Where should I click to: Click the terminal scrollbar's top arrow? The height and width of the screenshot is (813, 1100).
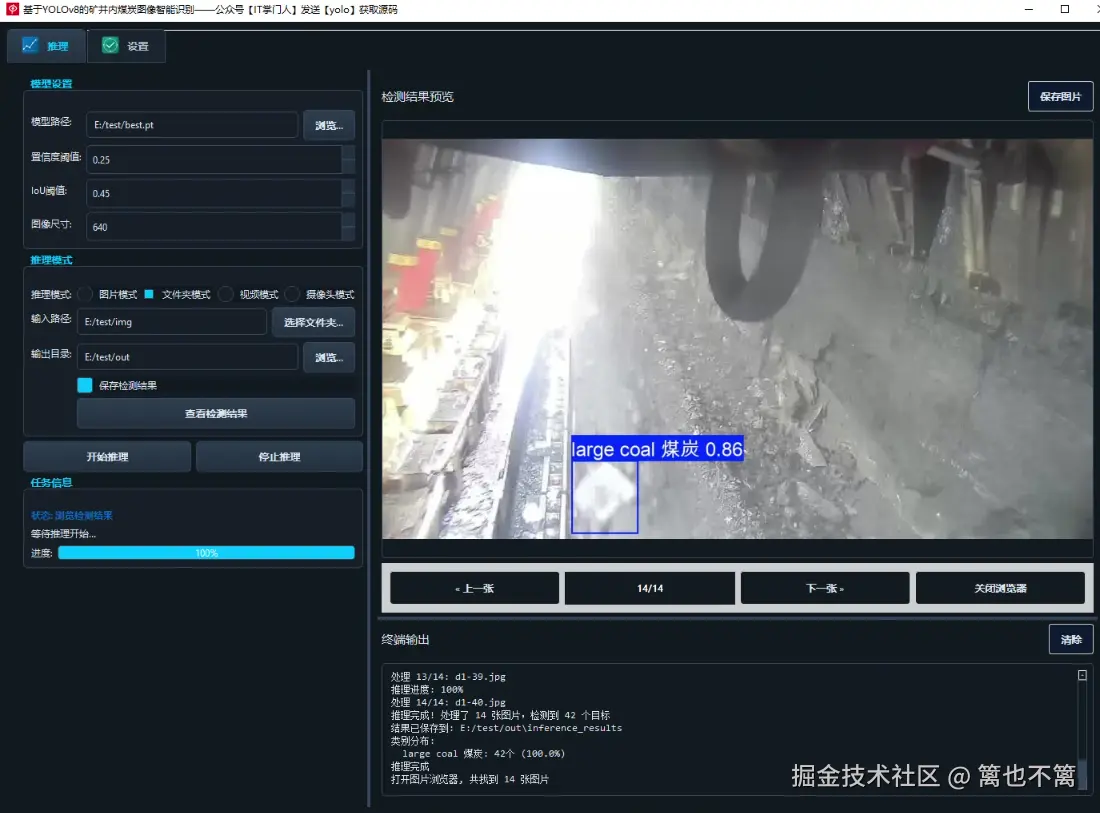1082,675
